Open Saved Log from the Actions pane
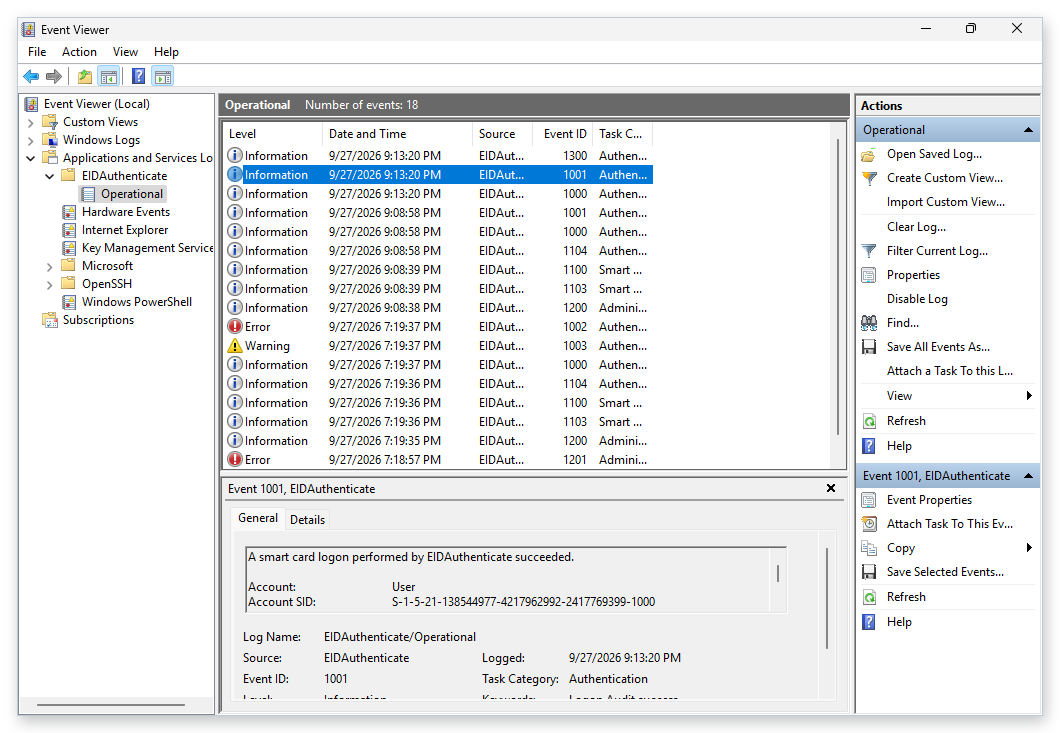1060x733 pixels. coord(934,154)
